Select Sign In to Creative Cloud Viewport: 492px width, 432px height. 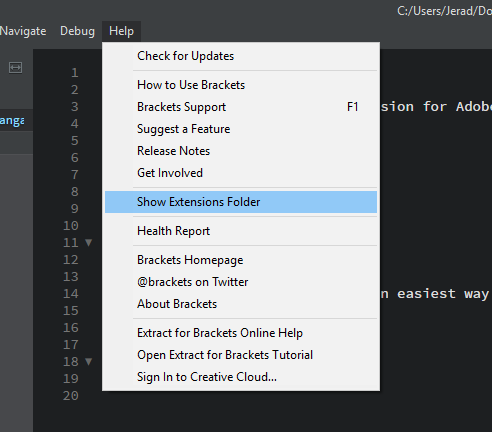click(241, 377)
